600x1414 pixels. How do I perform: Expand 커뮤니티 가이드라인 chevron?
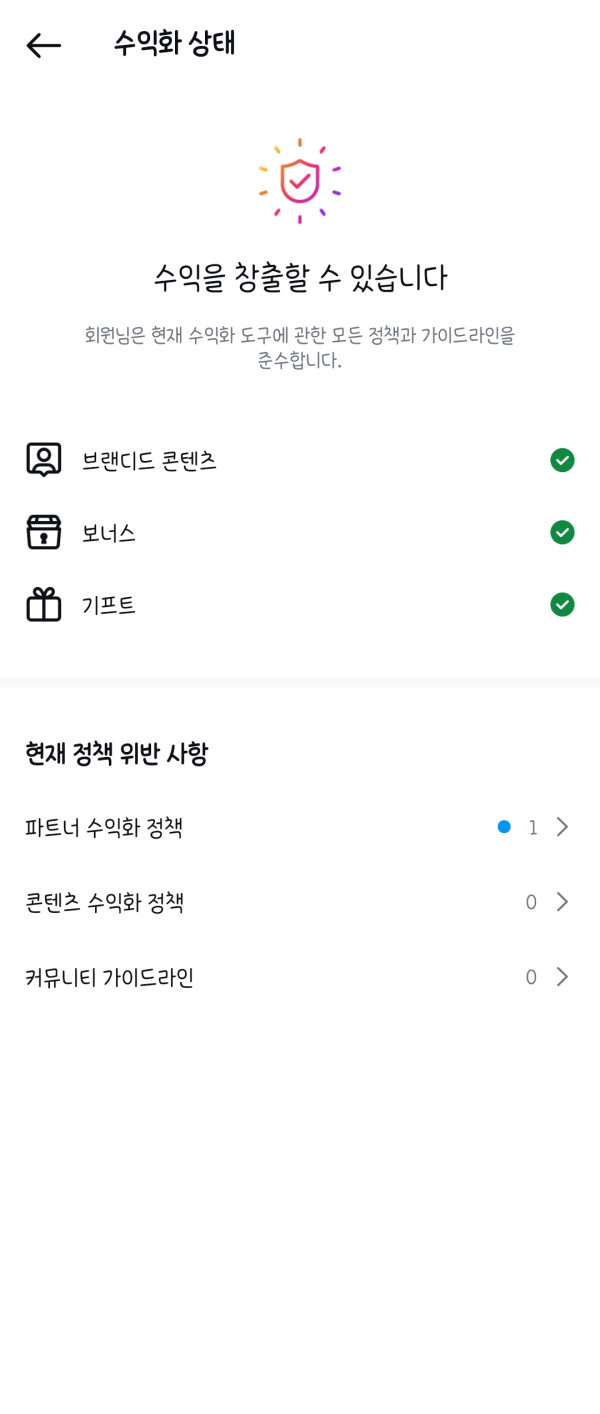coord(563,977)
